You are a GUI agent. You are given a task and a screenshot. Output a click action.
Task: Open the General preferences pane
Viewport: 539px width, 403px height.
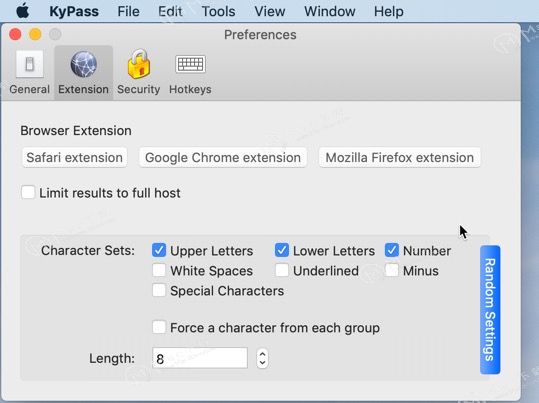(x=30, y=73)
